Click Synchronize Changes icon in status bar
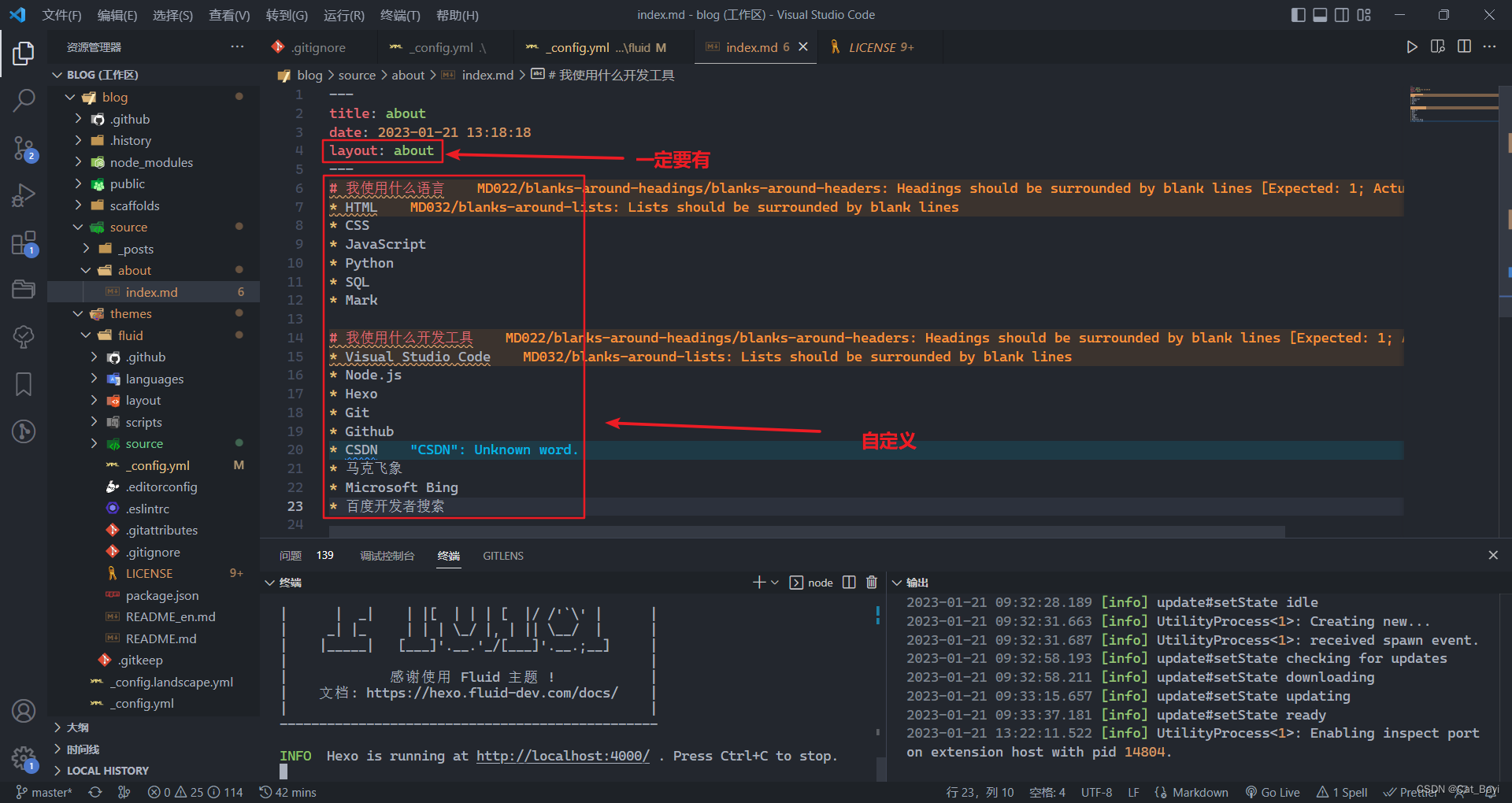This screenshot has width=1512, height=803. point(95,792)
